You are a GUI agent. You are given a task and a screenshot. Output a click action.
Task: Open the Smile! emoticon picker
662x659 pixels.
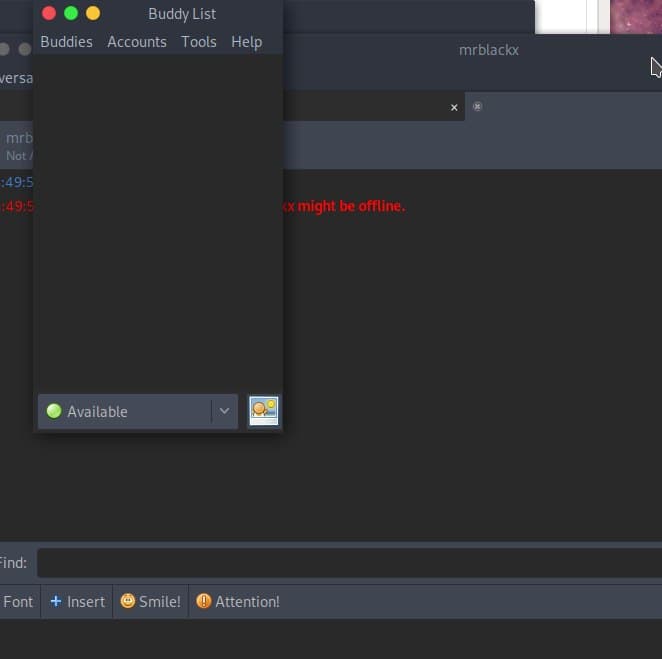coord(151,602)
